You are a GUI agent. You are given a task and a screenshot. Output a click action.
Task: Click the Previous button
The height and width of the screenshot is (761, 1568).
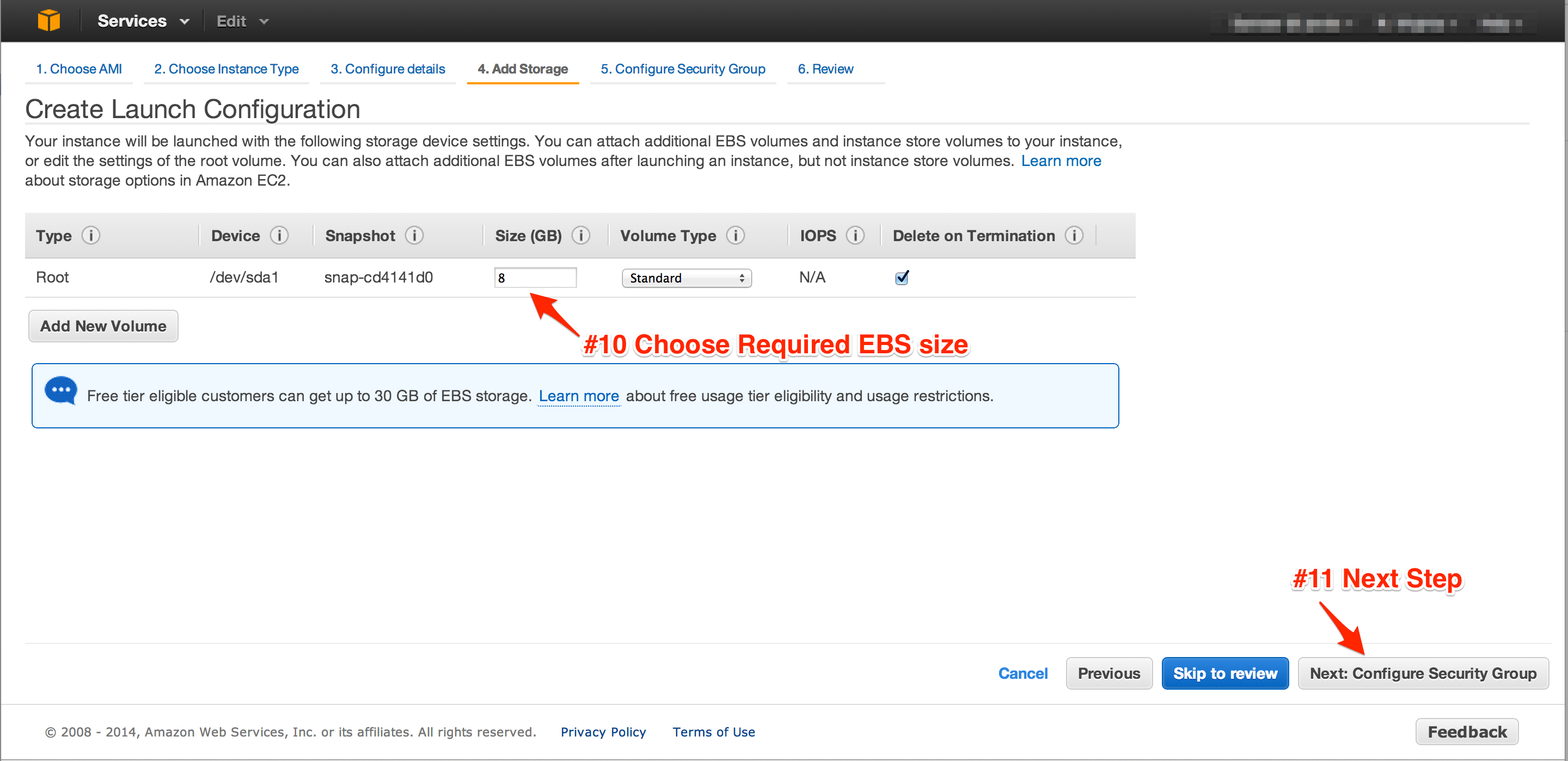(1109, 673)
